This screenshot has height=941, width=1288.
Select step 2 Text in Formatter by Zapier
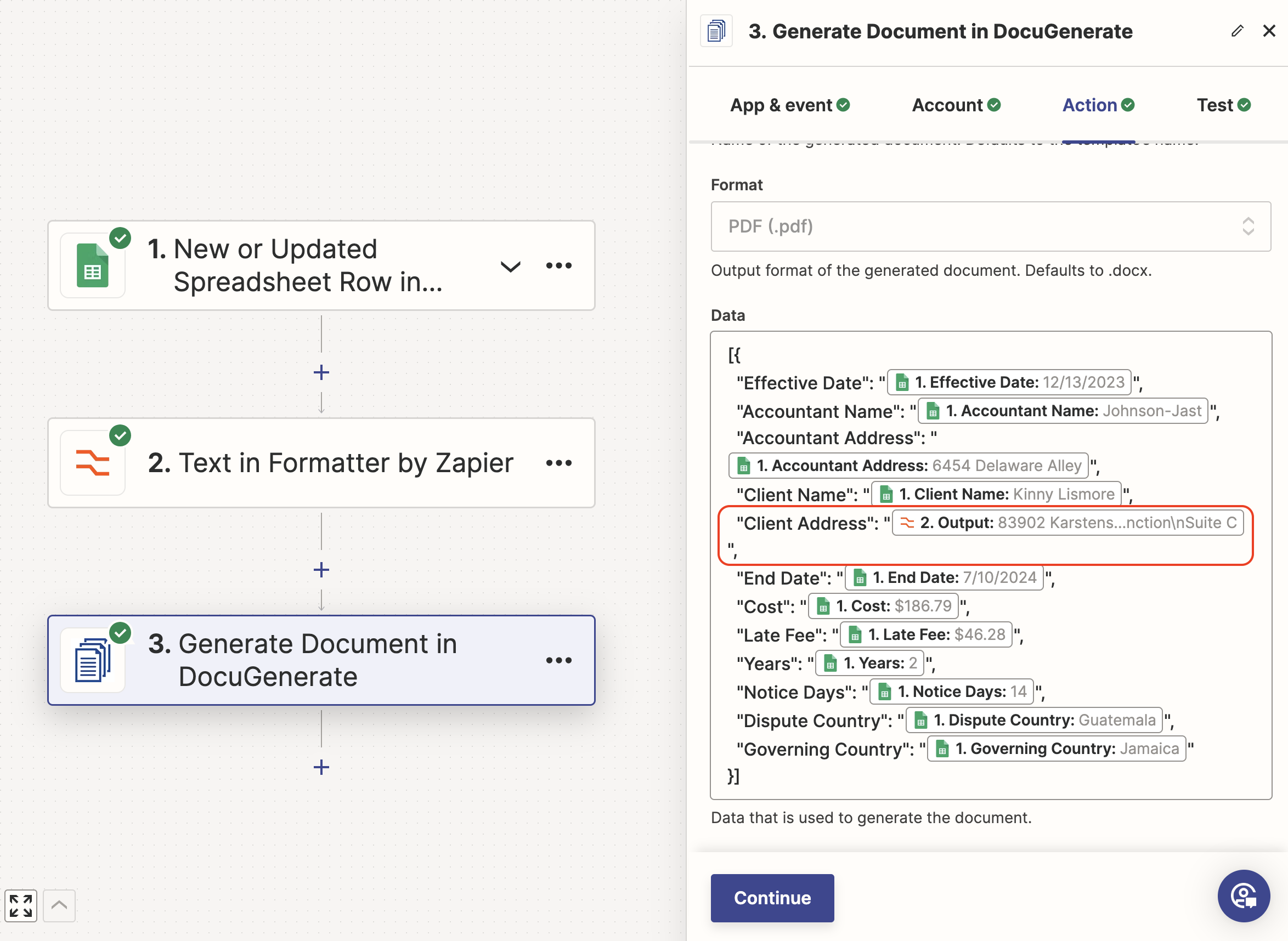321,462
